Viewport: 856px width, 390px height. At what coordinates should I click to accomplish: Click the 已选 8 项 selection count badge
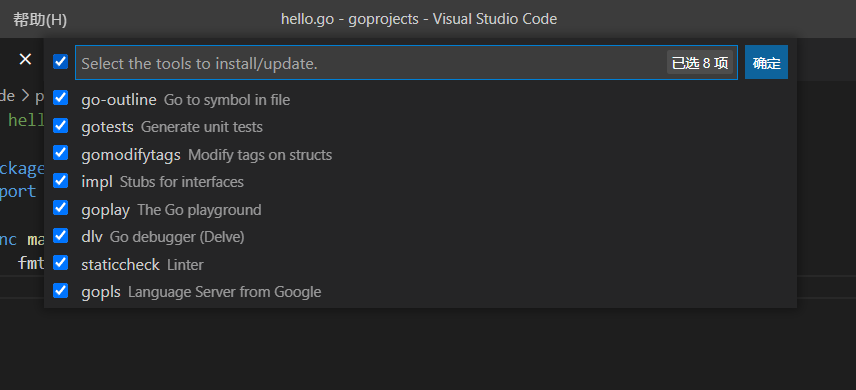[700, 63]
